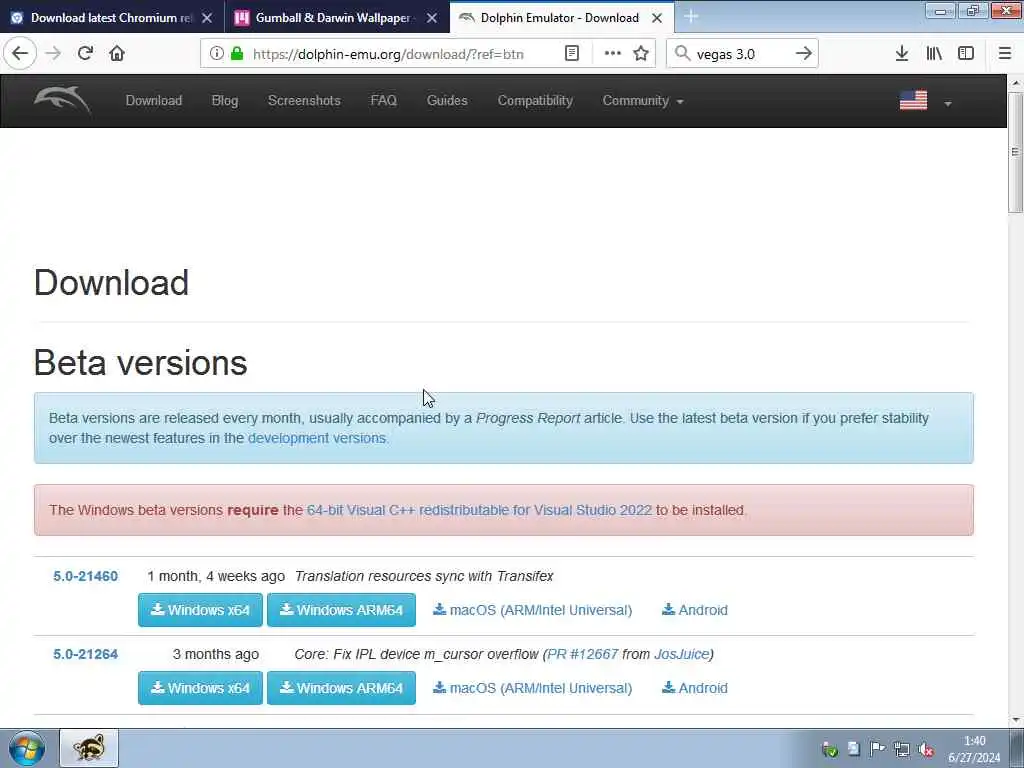The width and height of the screenshot is (1024, 768).
Task: Open the Windows Start orb
Action: point(27,748)
